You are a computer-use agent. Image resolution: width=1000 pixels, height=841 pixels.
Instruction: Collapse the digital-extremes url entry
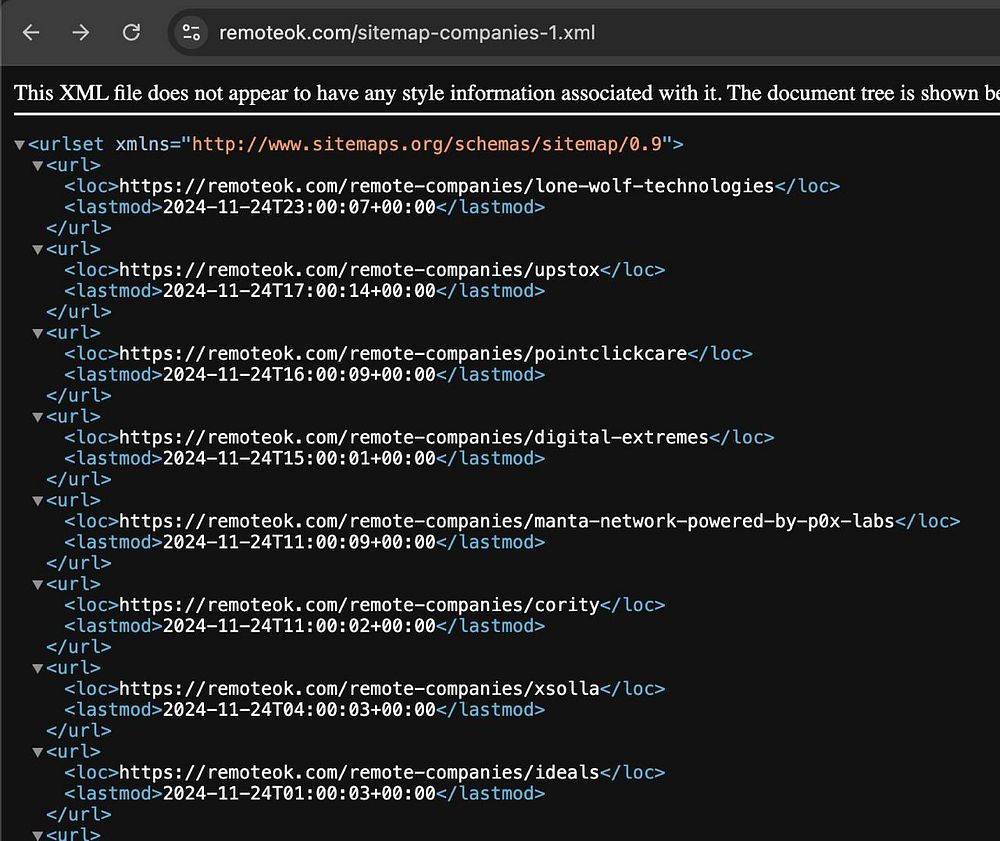click(38, 417)
